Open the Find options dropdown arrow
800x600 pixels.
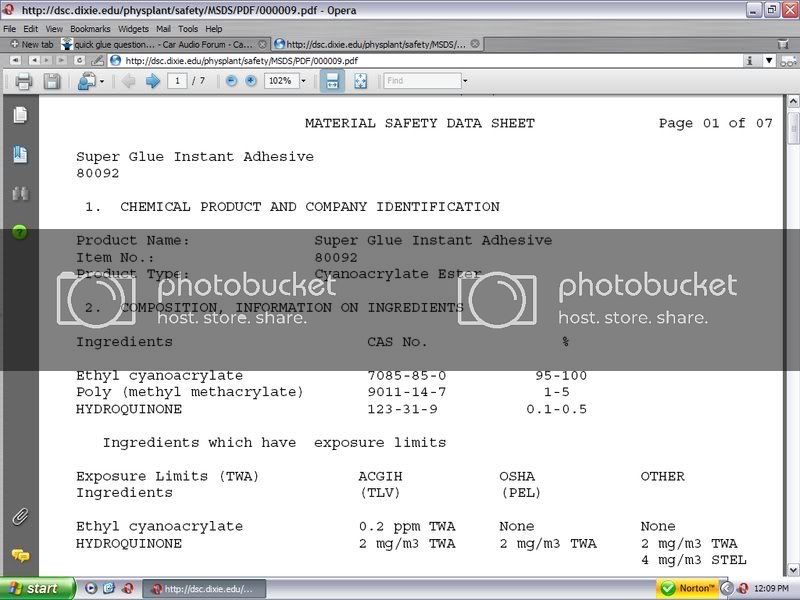[465, 81]
